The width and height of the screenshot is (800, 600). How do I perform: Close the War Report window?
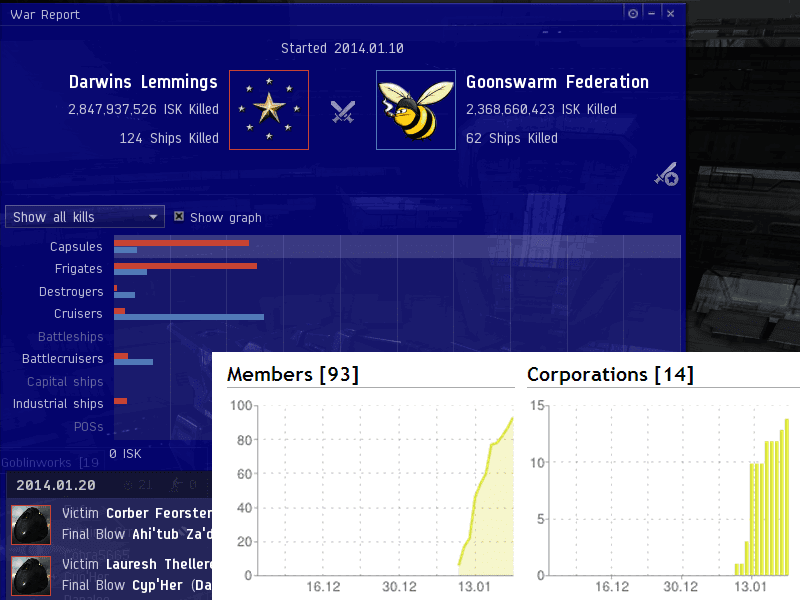[x=670, y=14]
